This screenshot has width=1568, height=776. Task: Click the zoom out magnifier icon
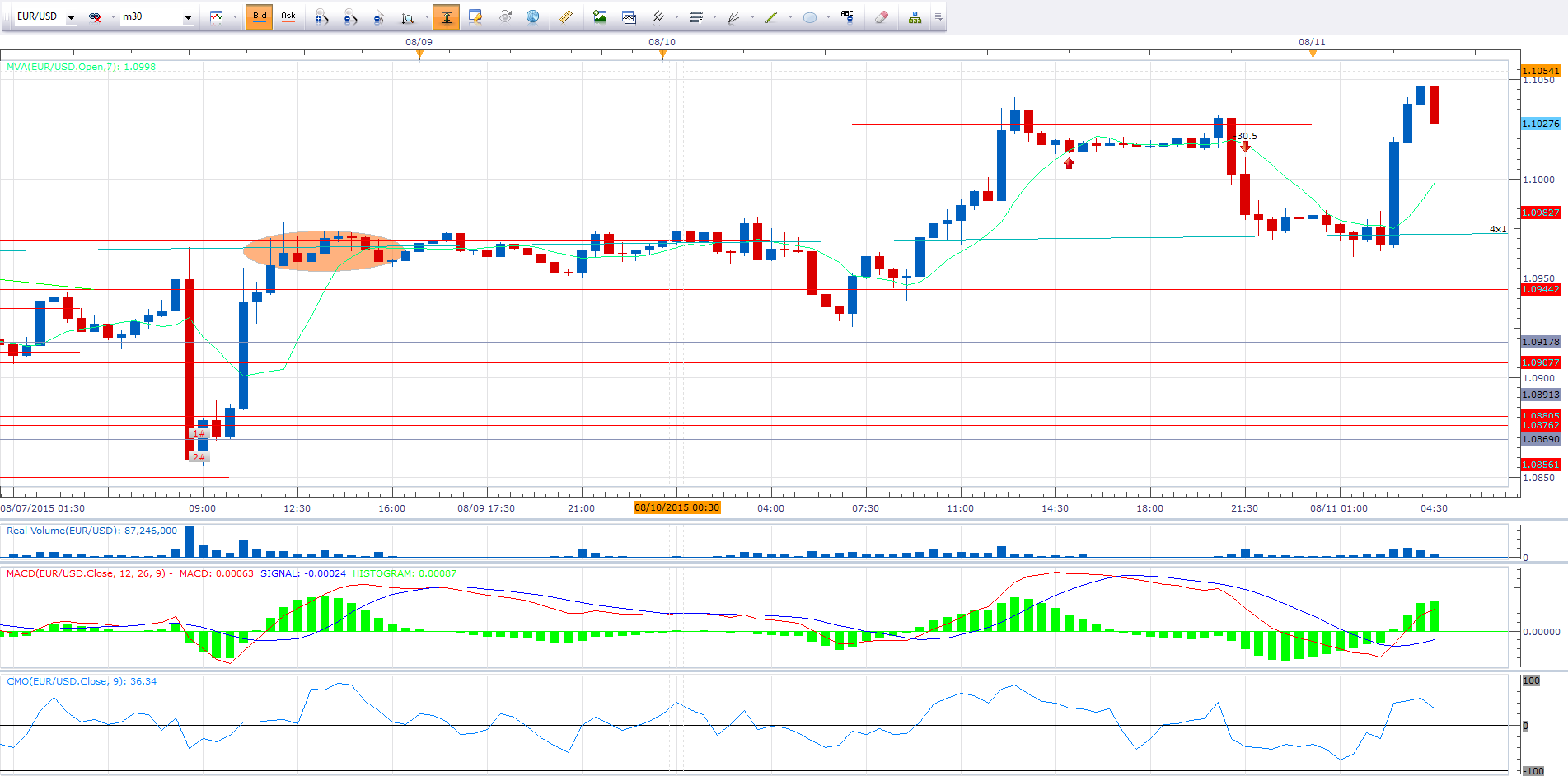[x=350, y=16]
